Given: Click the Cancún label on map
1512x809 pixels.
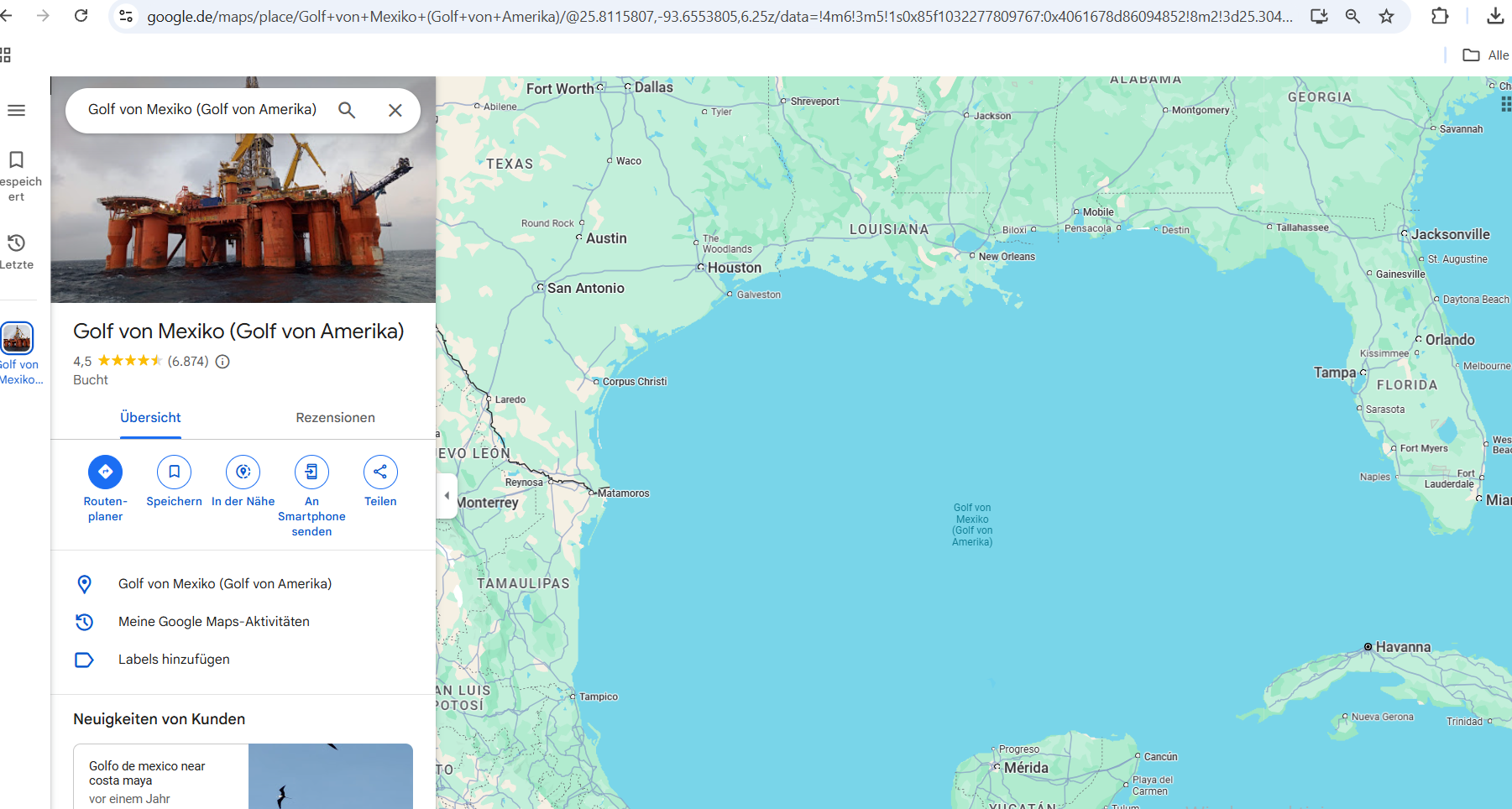Looking at the screenshot, I should point(1160,757).
